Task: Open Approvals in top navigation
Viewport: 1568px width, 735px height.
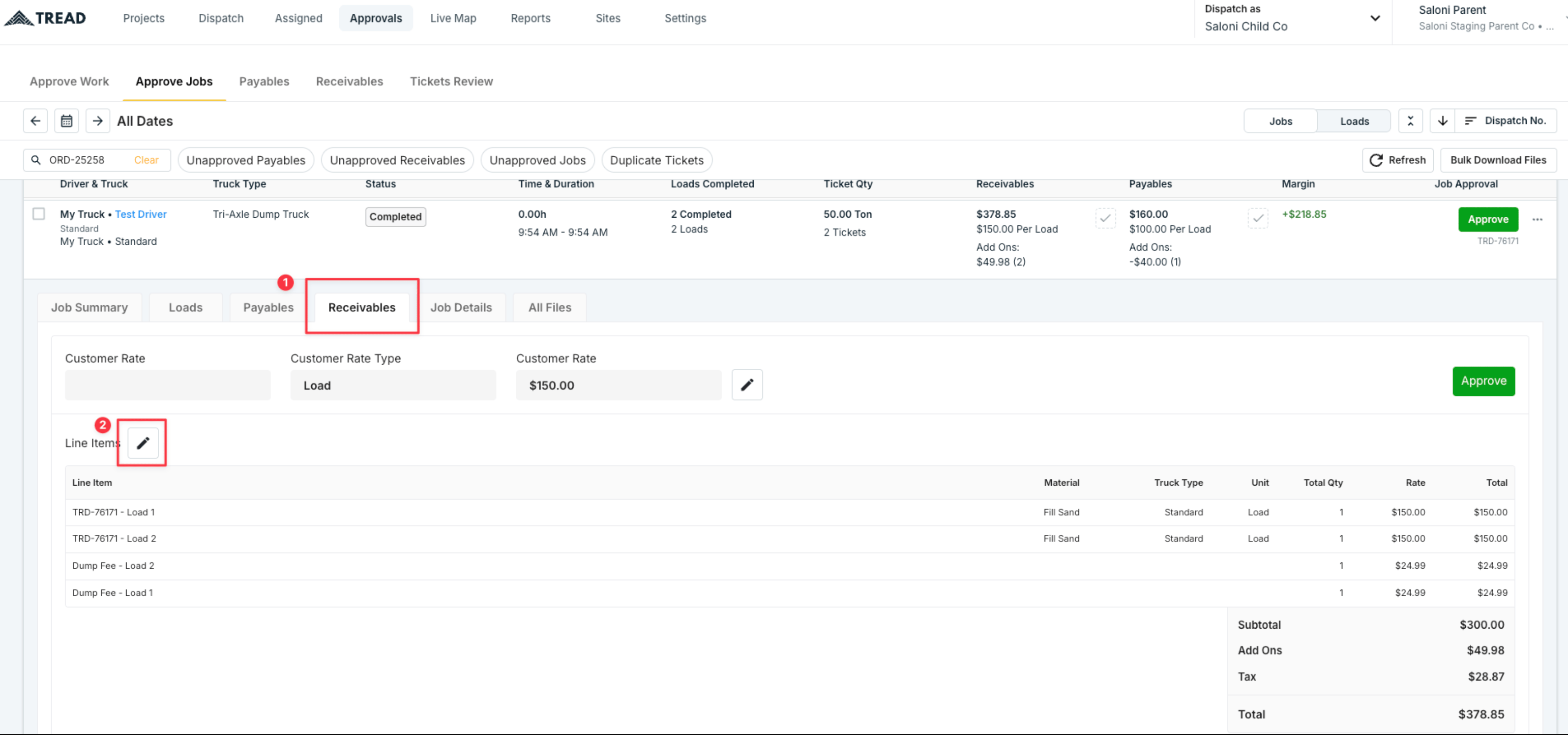Action: coord(375,18)
